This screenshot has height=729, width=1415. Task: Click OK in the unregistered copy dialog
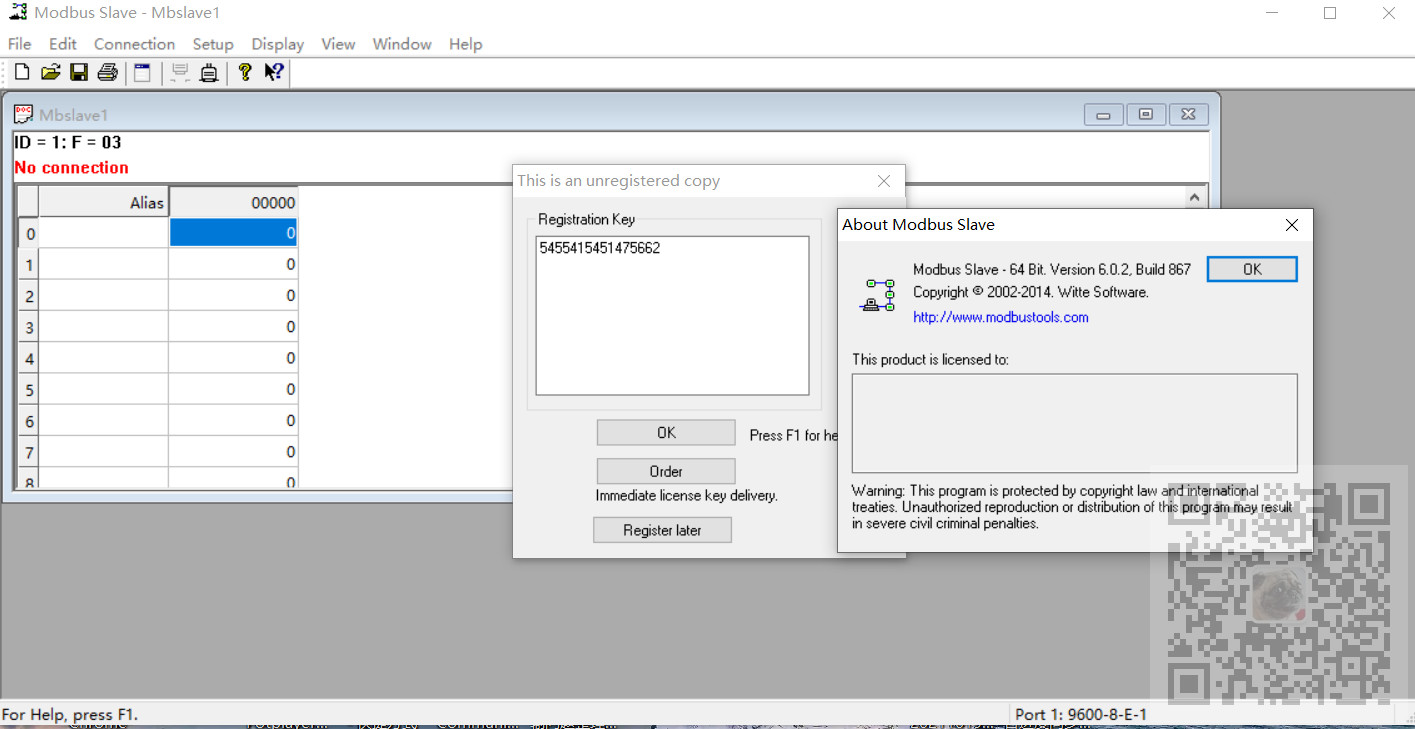[x=666, y=432]
